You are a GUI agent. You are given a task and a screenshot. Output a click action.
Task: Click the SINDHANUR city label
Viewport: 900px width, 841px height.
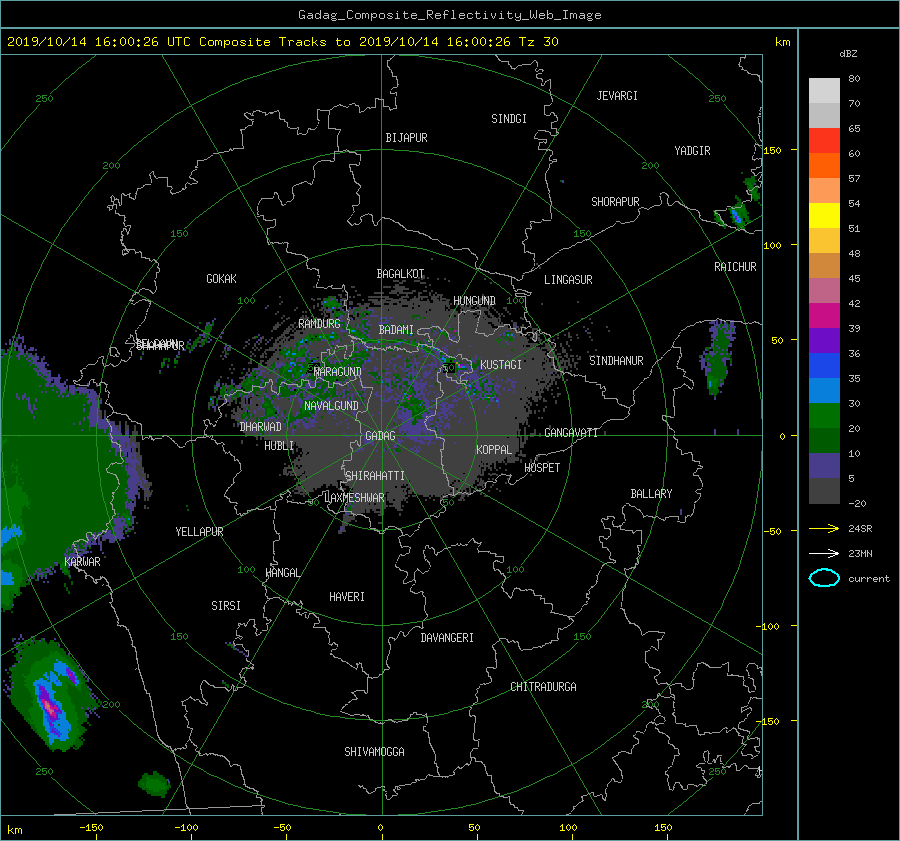[x=616, y=361]
